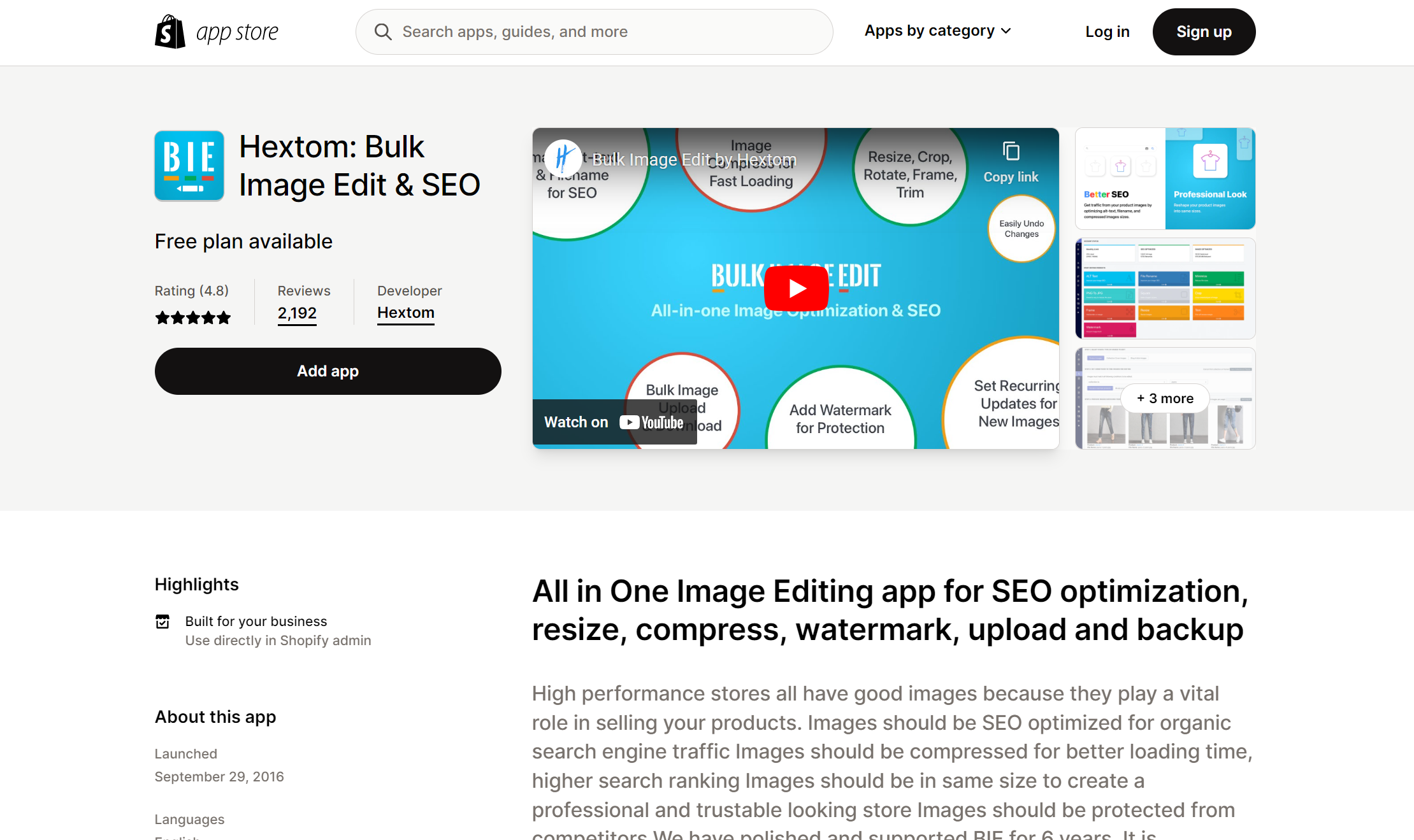Open the colorful dashboard screenshot thumbnail

[1165, 288]
